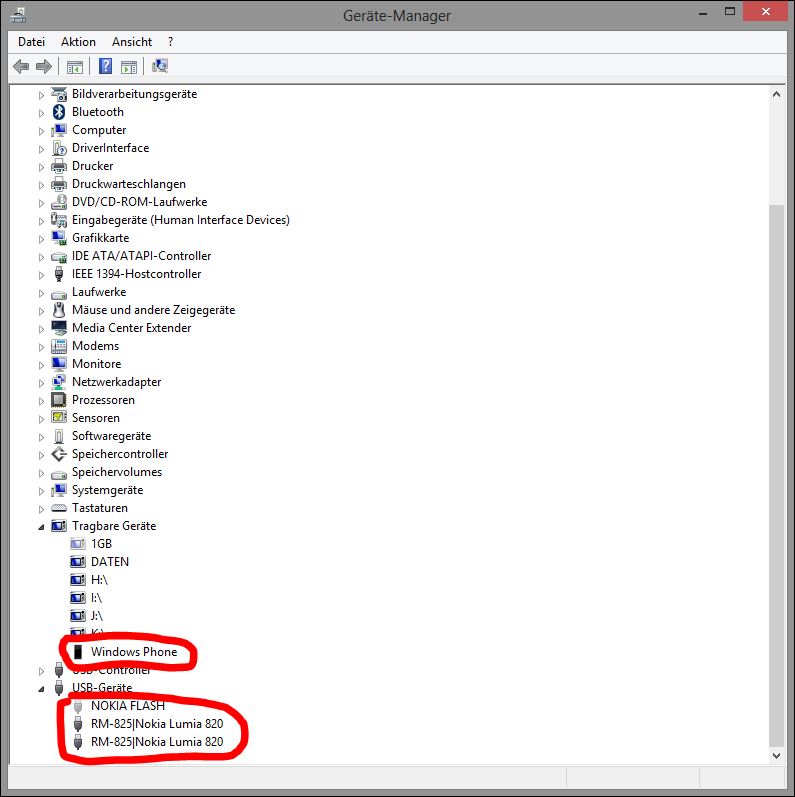Select the DriverInterface category

click(x=110, y=148)
